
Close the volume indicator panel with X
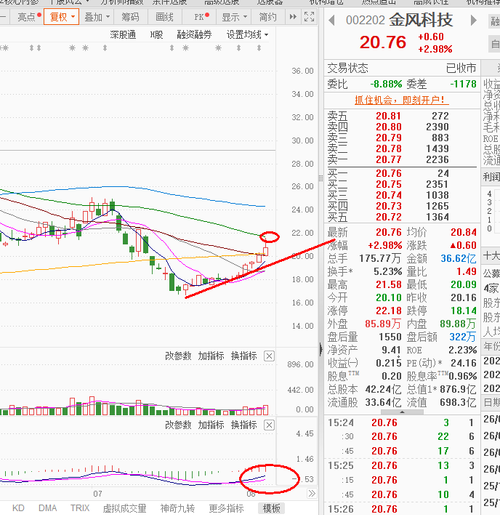269,356
